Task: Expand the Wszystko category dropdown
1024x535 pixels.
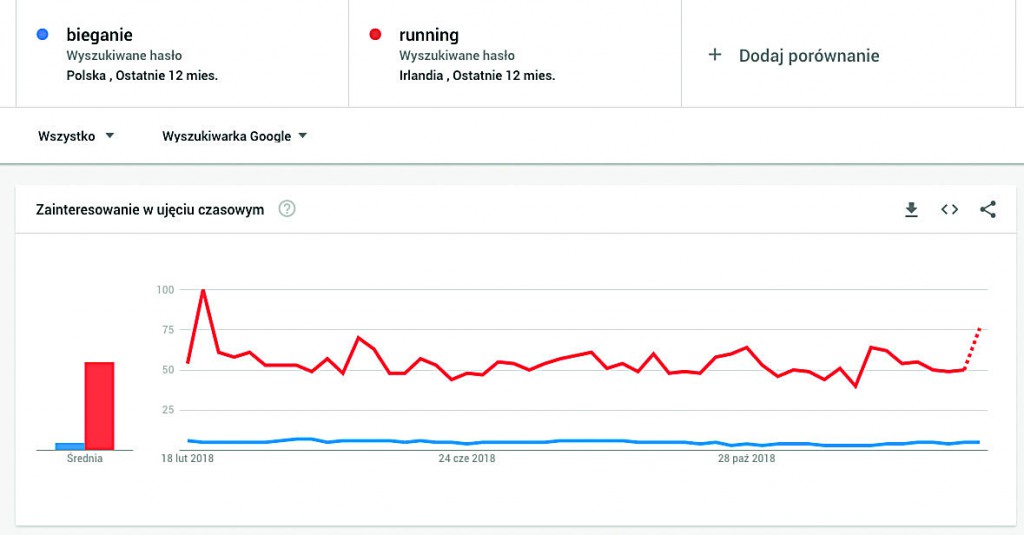Action: [x=76, y=136]
